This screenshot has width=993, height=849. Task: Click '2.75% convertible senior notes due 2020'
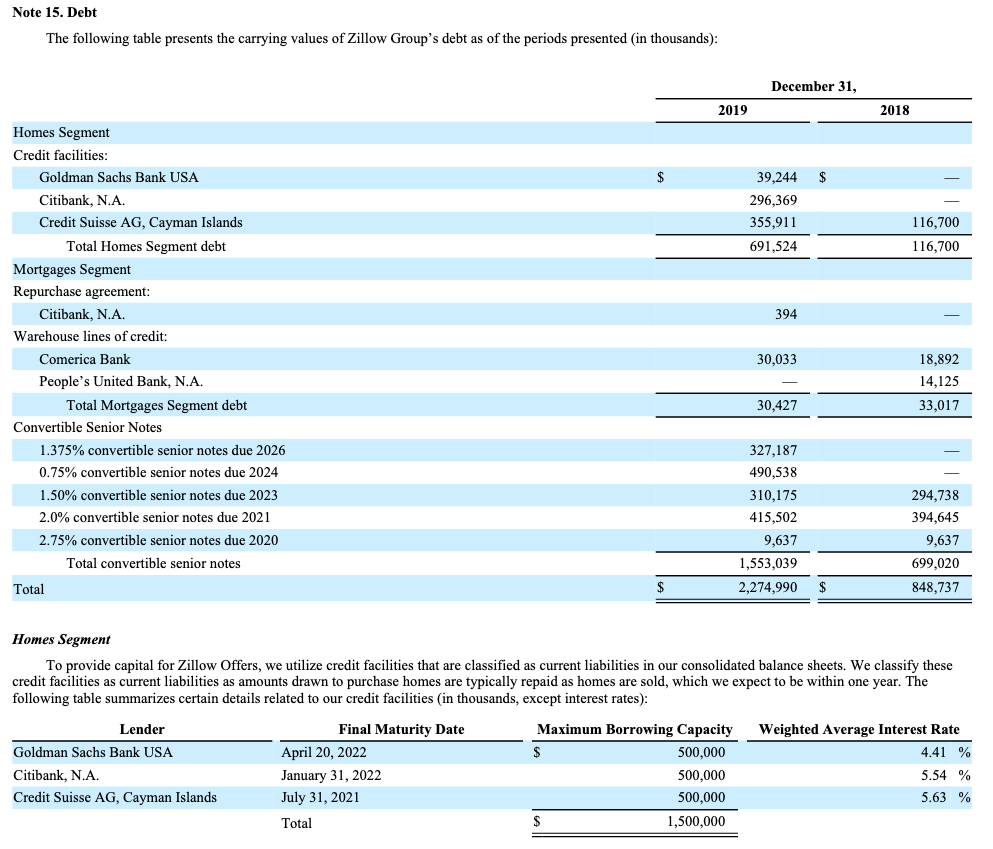(x=158, y=540)
